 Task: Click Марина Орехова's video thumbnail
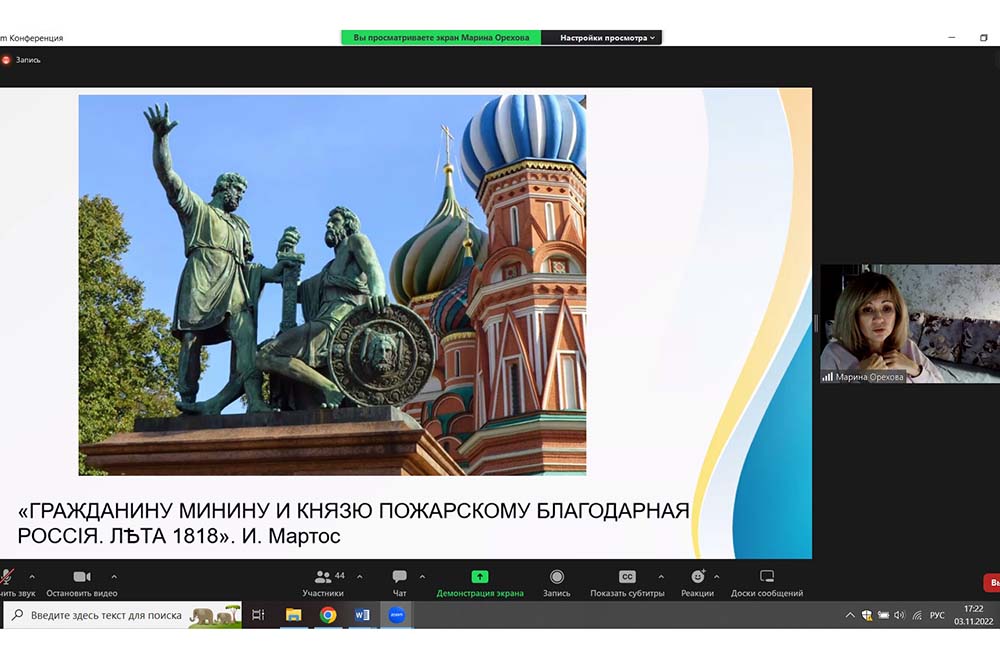[x=909, y=323]
